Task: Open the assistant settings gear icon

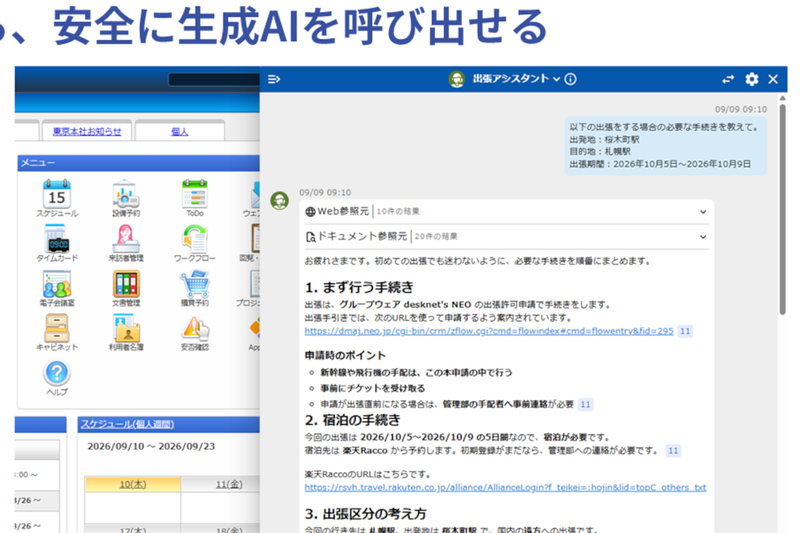Action: 752,79
